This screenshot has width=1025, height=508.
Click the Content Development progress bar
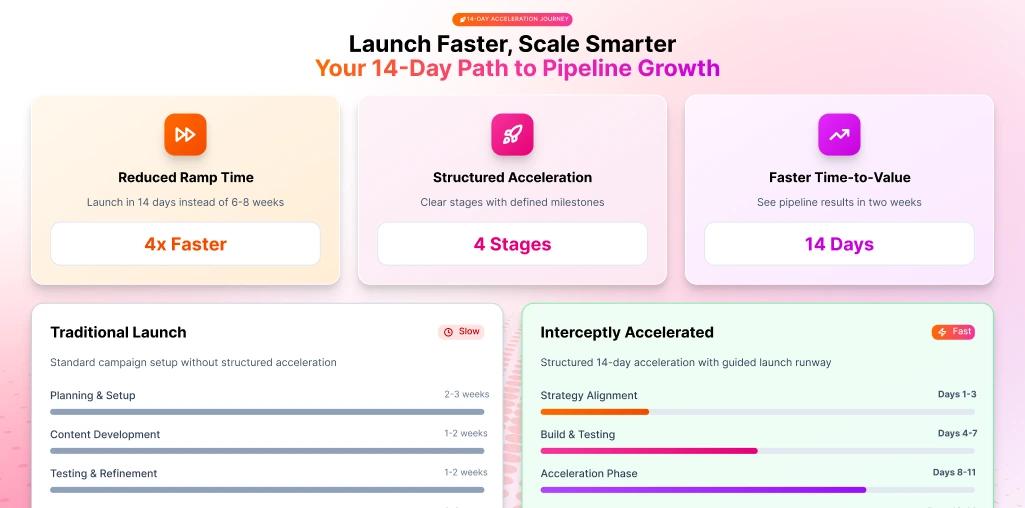(x=267, y=451)
